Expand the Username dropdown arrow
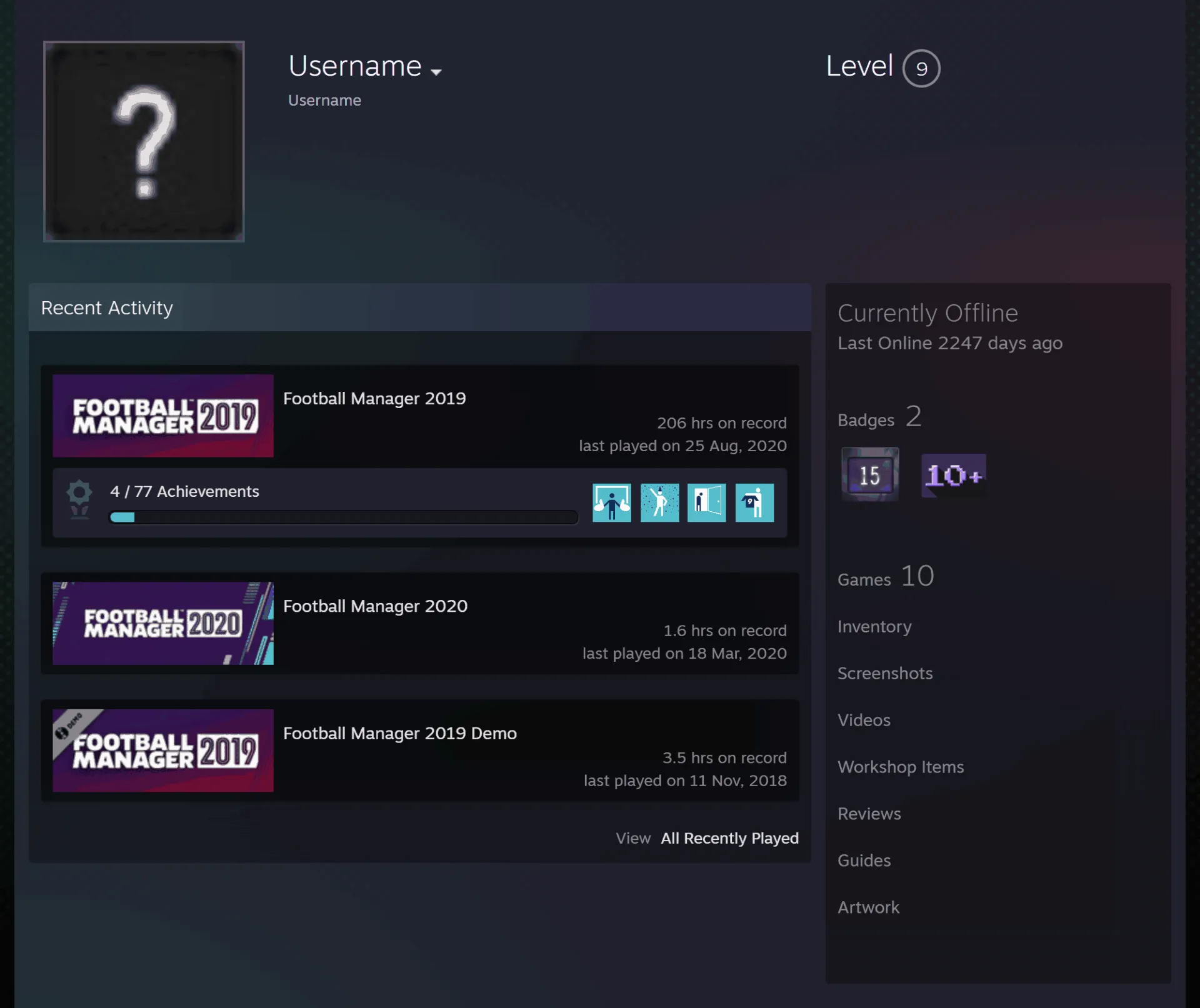1200x1008 pixels. coord(436,72)
